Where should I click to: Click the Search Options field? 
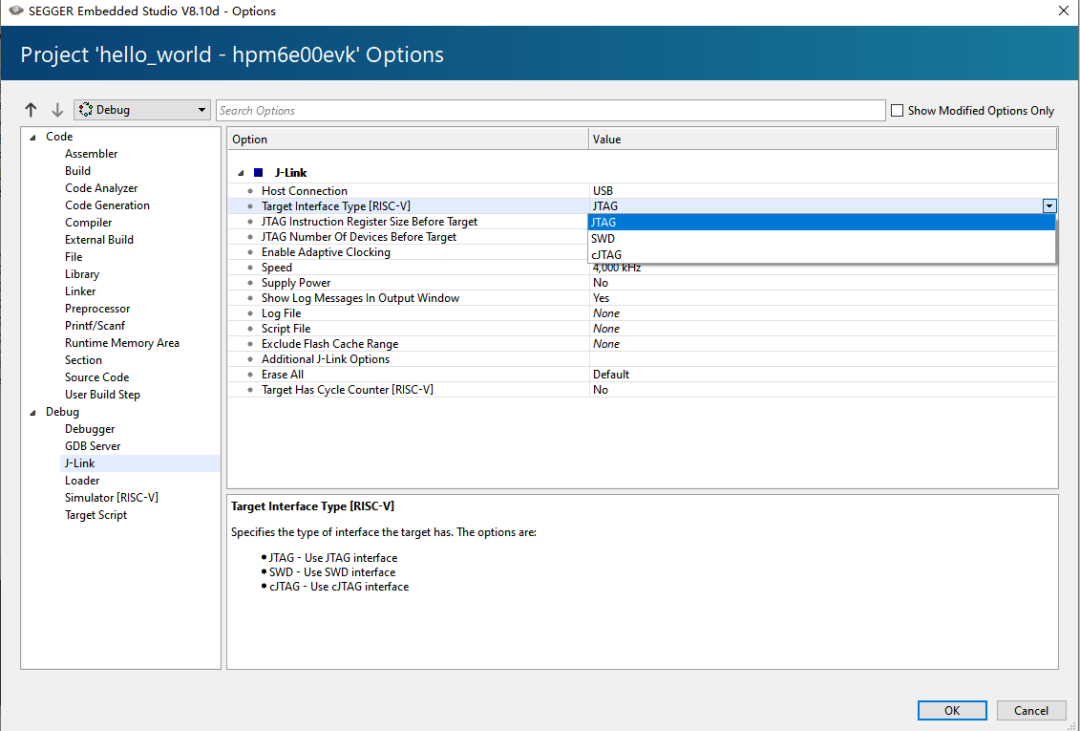(550, 110)
